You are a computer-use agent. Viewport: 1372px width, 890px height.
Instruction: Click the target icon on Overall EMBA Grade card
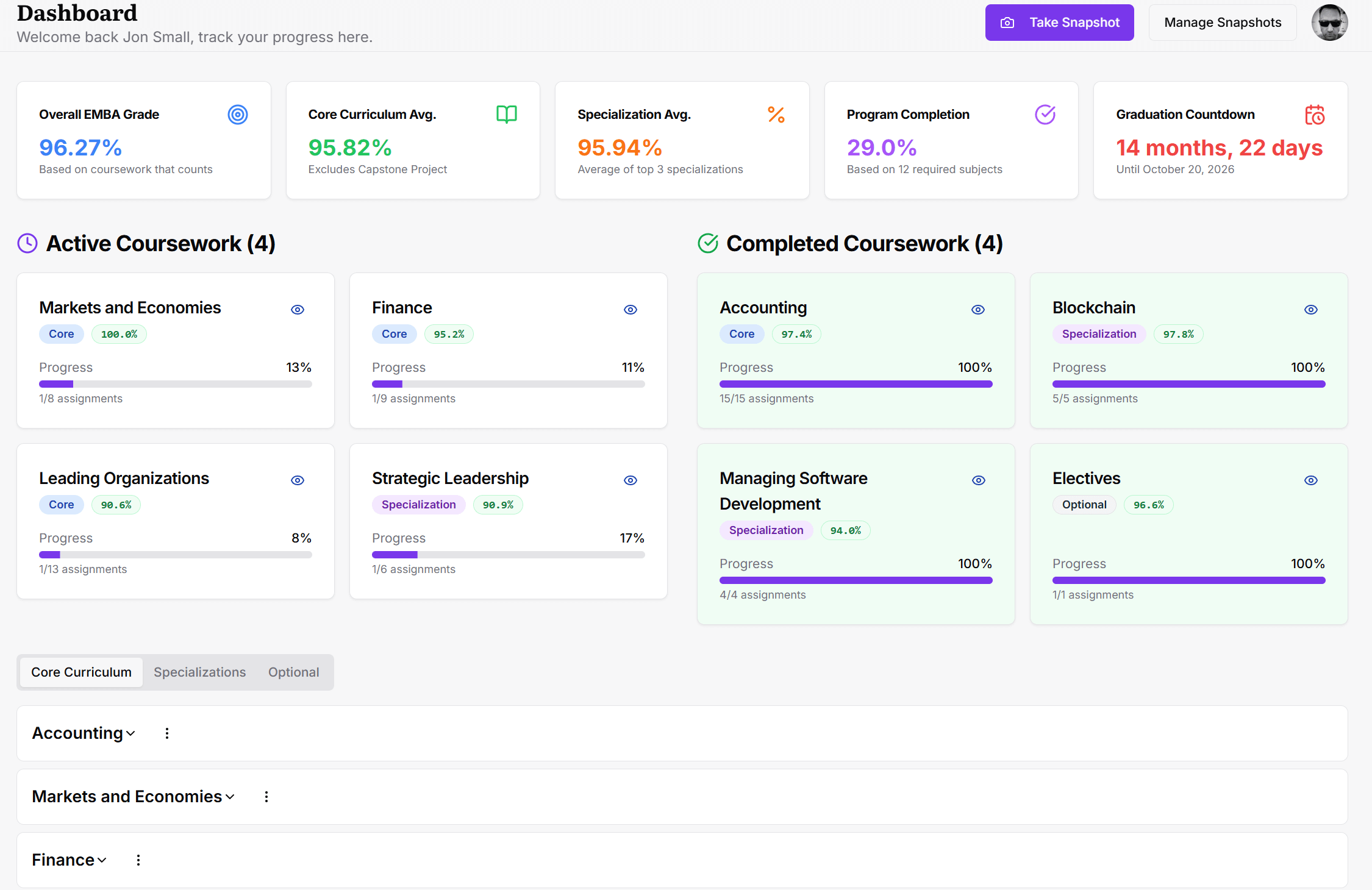237,114
